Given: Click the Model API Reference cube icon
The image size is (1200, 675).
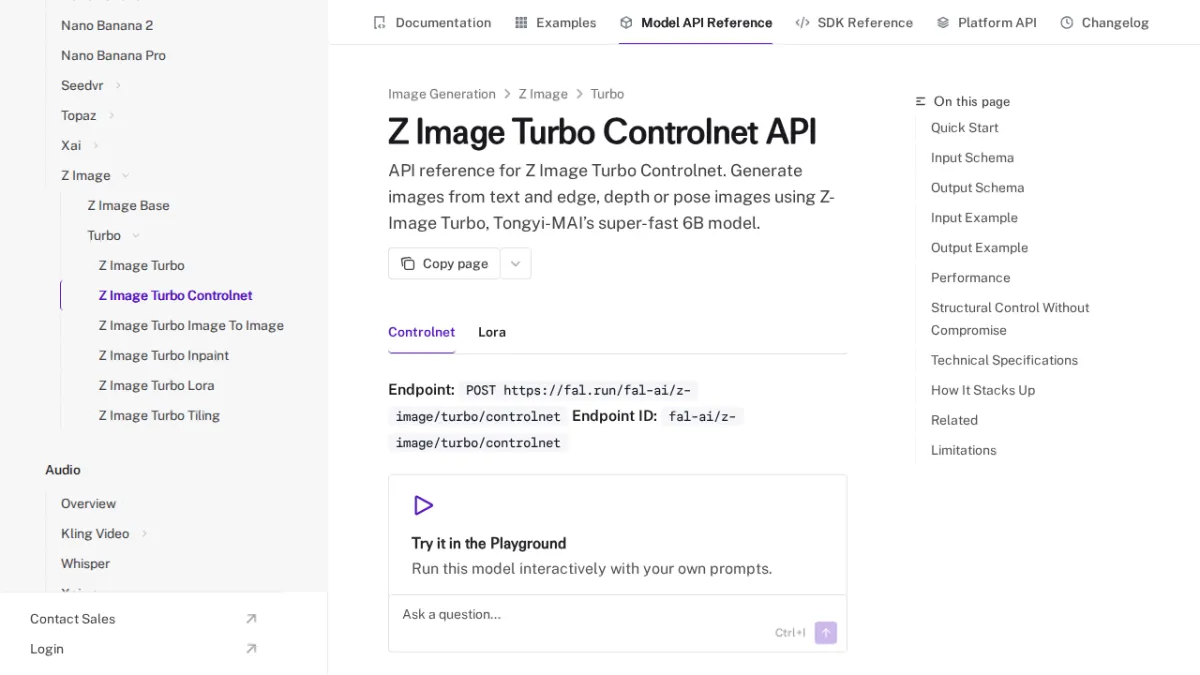Looking at the screenshot, I should pos(626,22).
